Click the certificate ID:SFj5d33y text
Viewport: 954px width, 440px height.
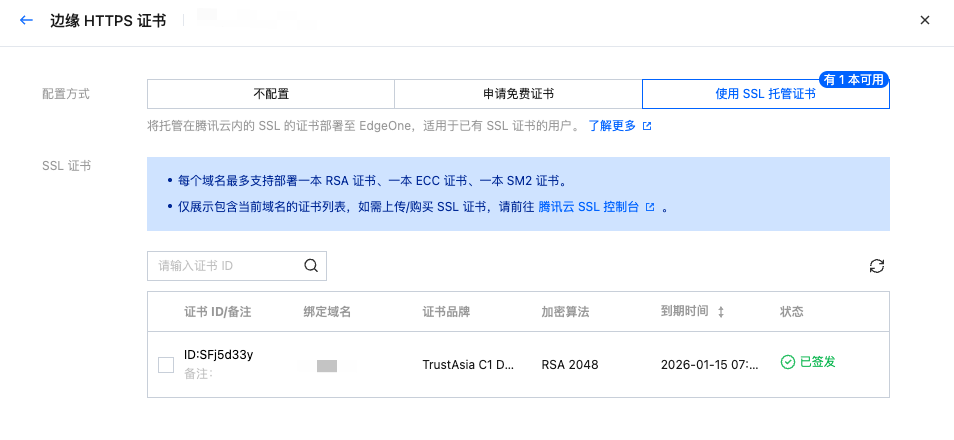pos(219,355)
